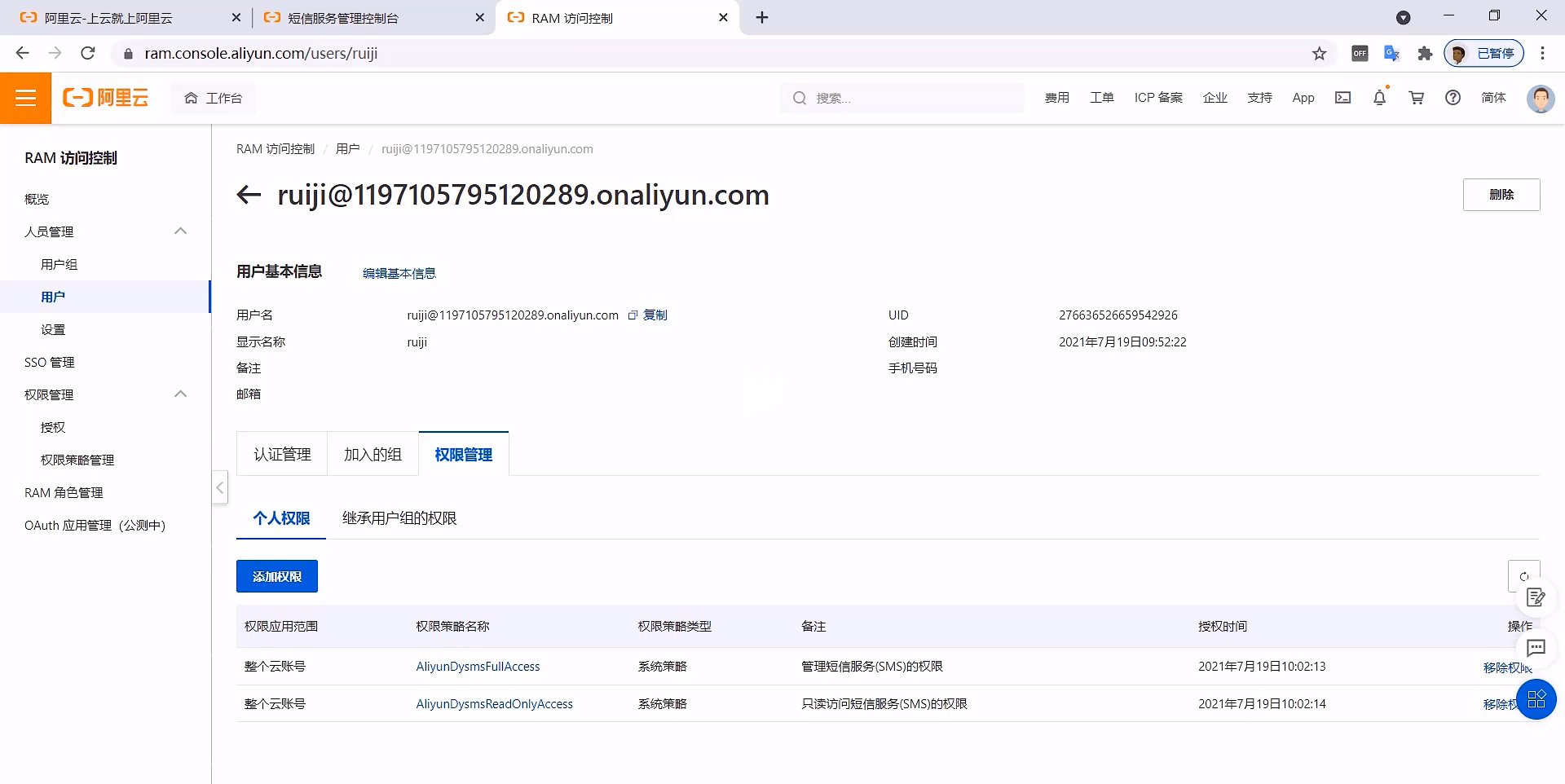
Task: Click the RAM 访问控制 breadcrumb link
Action: coord(276,149)
